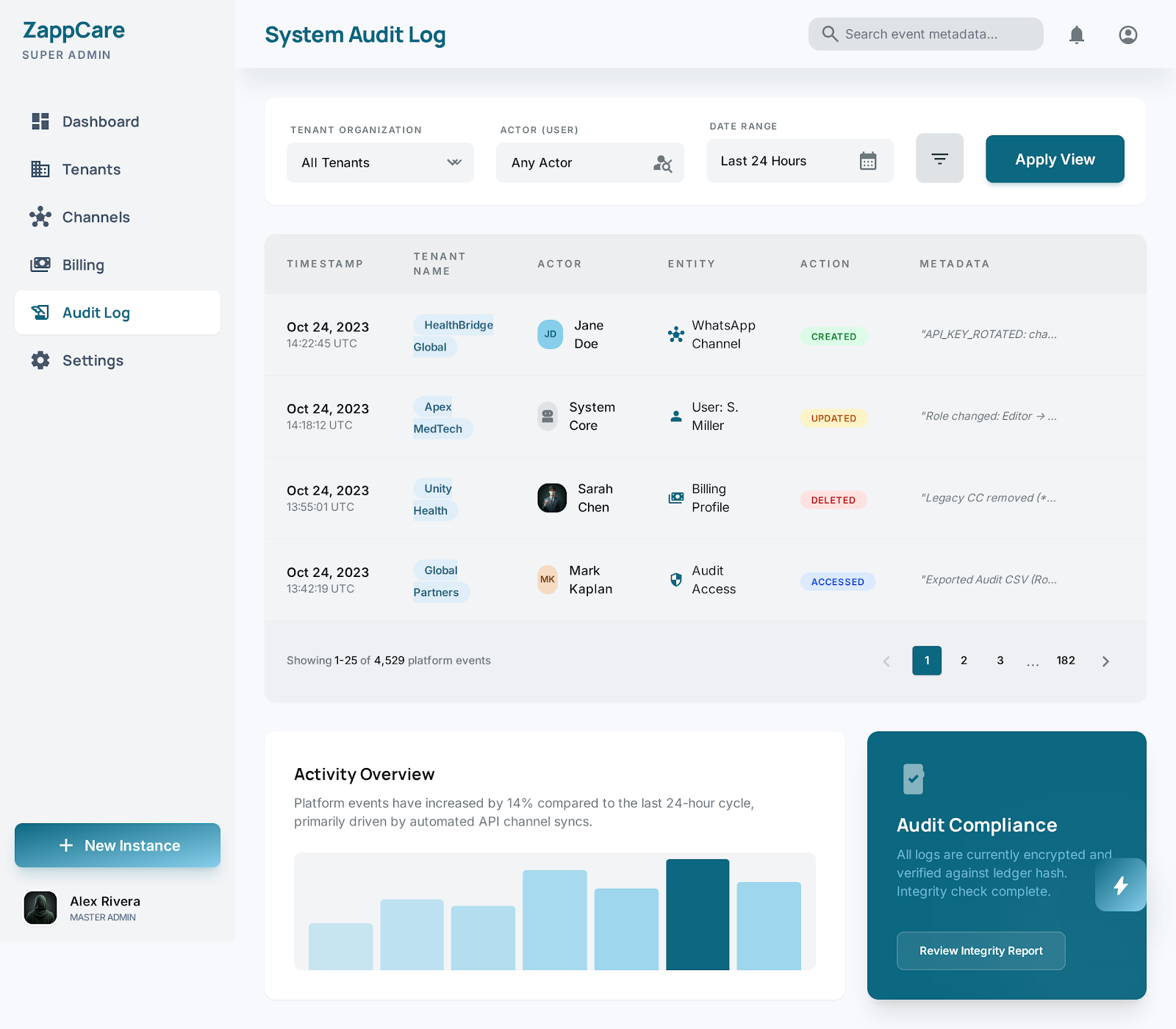Click the darkest bar in Activity Overview chart

tap(698, 914)
